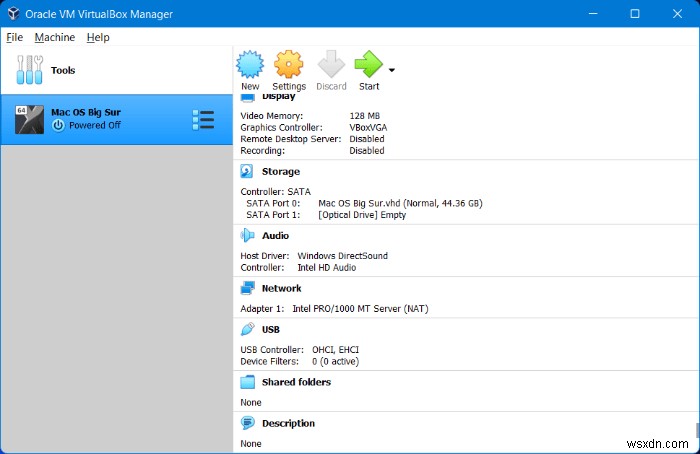Click the Recording Disabled value
This screenshot has width=700, height=454.
[x=367, y=150]
